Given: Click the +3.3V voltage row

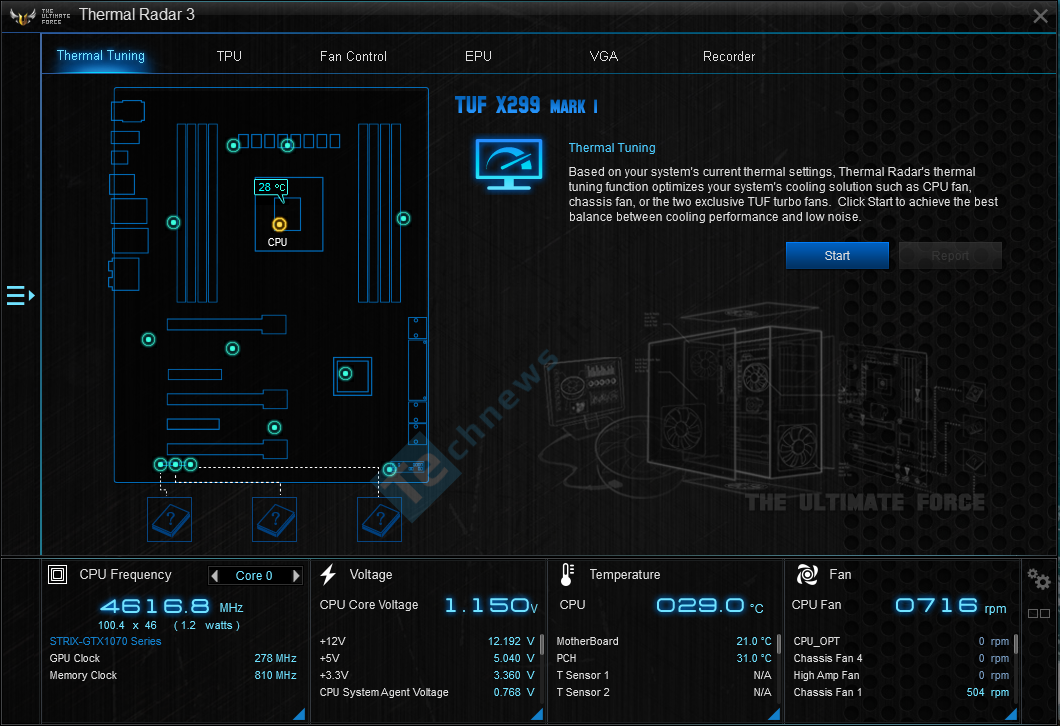Looking at the screenshot, I should (x=427, y=675).
